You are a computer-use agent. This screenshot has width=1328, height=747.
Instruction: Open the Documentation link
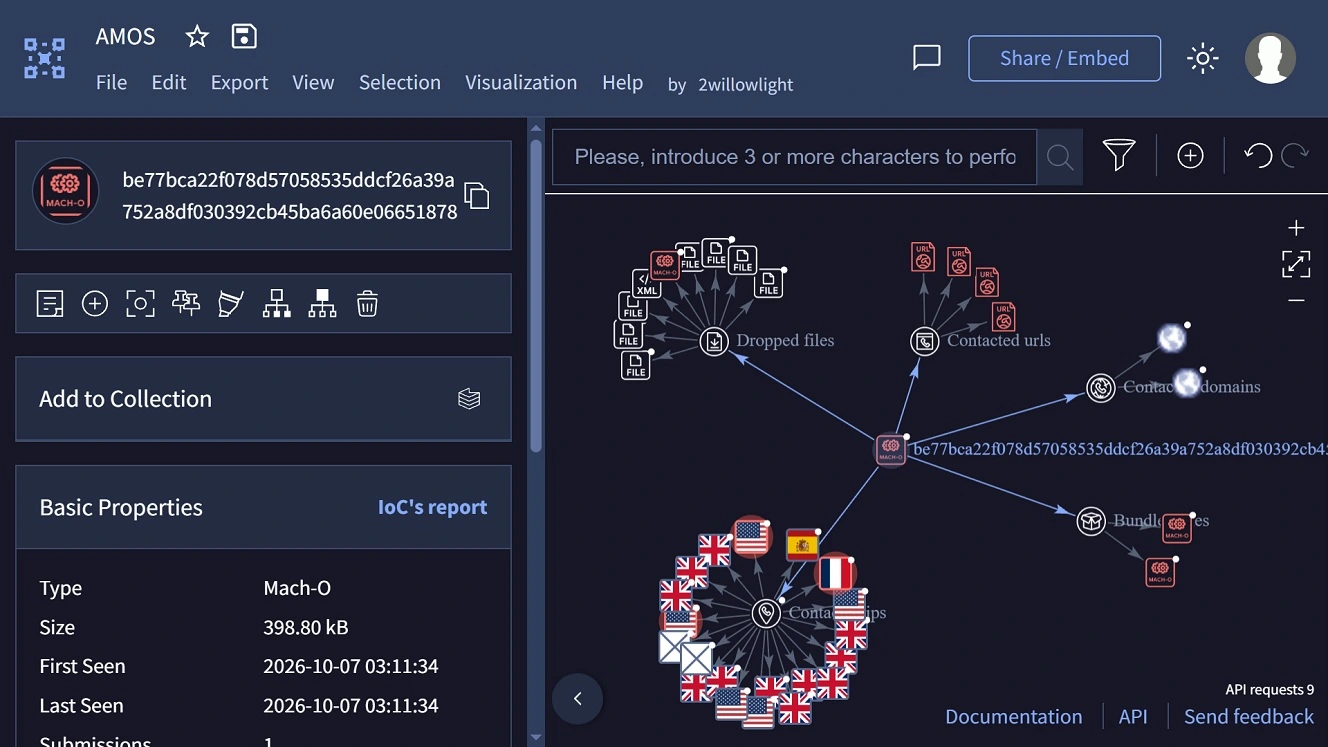[1013, 717]
